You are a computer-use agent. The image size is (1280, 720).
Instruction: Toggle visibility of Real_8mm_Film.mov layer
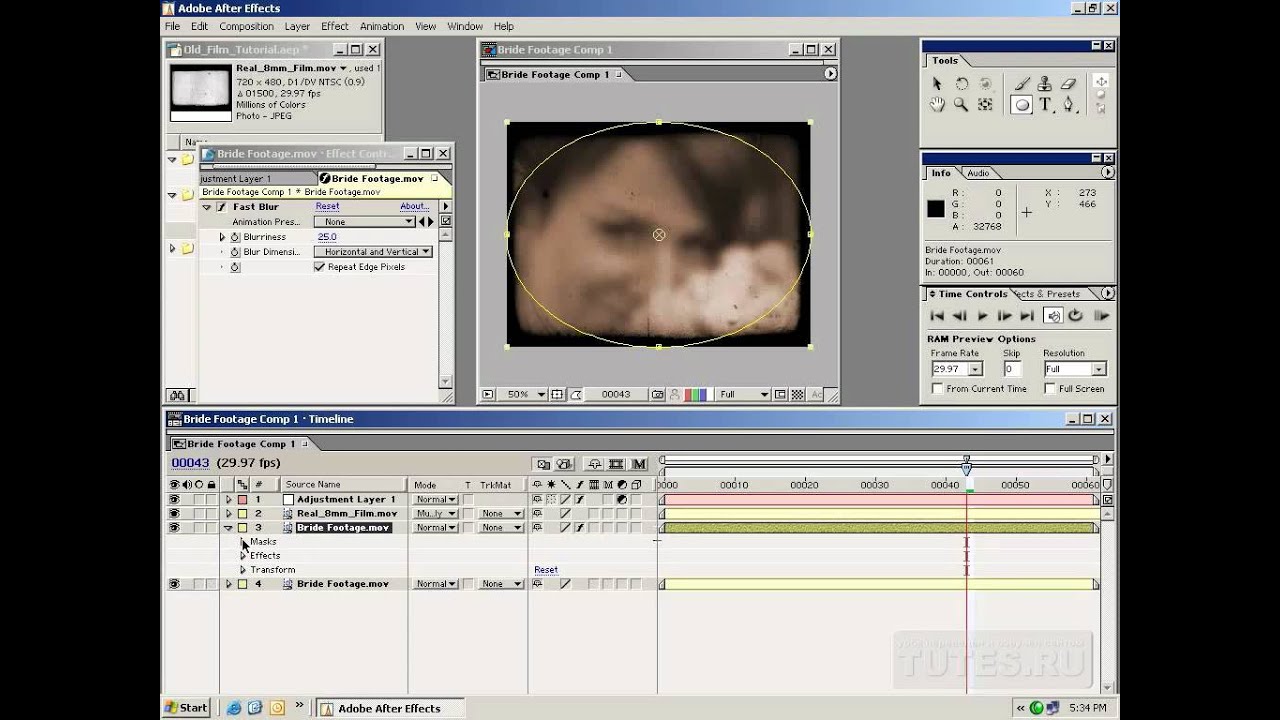click(174, 513)
